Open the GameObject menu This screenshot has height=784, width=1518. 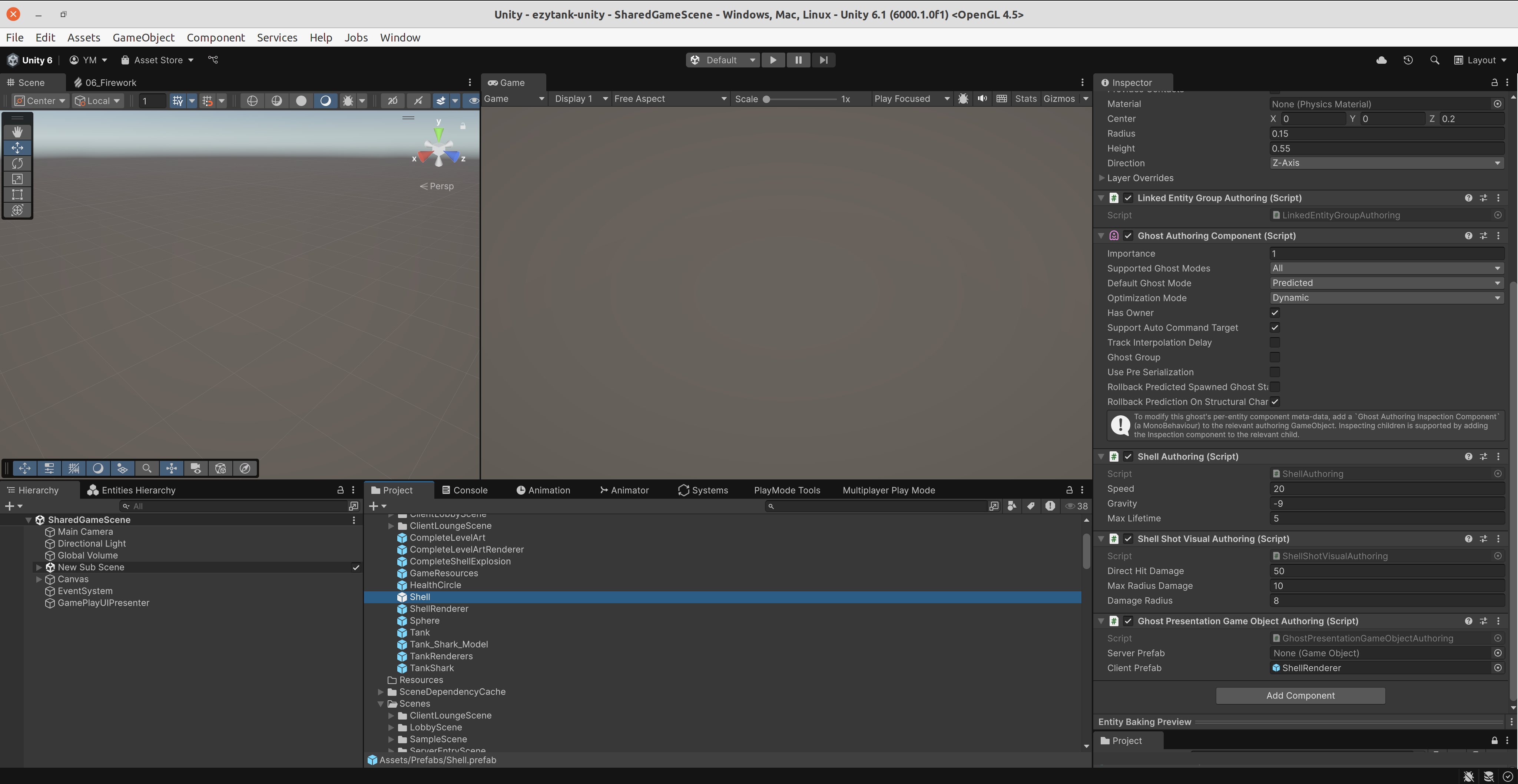pos(143,37)
